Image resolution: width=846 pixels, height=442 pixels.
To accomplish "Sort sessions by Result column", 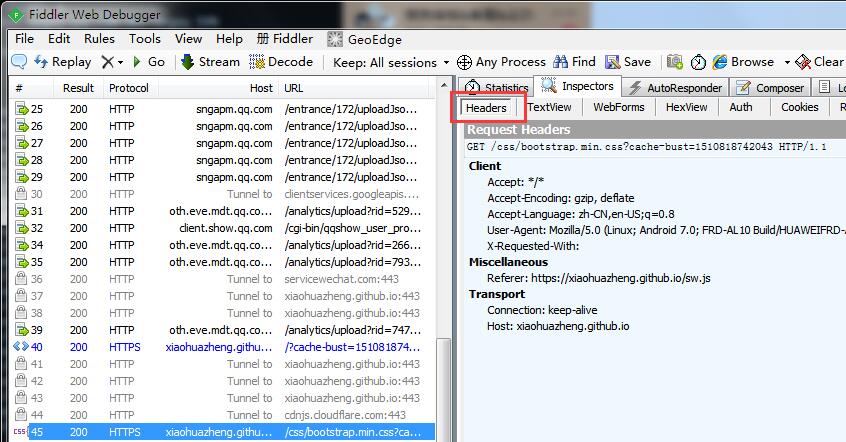I will pyautogui.click(x=78, y=88).
